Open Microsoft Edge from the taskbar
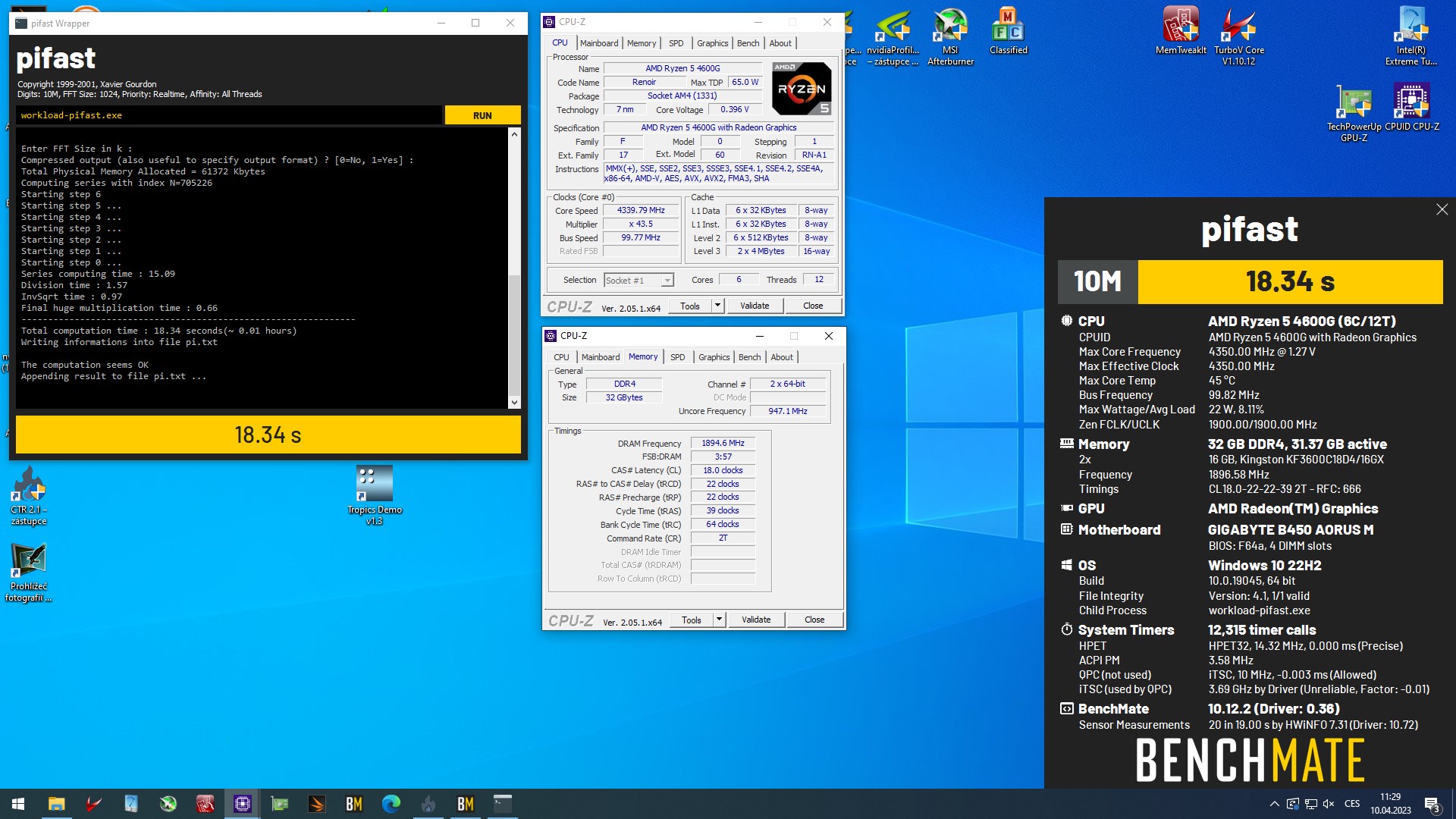The image size is (1456, 819). [x=391, y=804]
